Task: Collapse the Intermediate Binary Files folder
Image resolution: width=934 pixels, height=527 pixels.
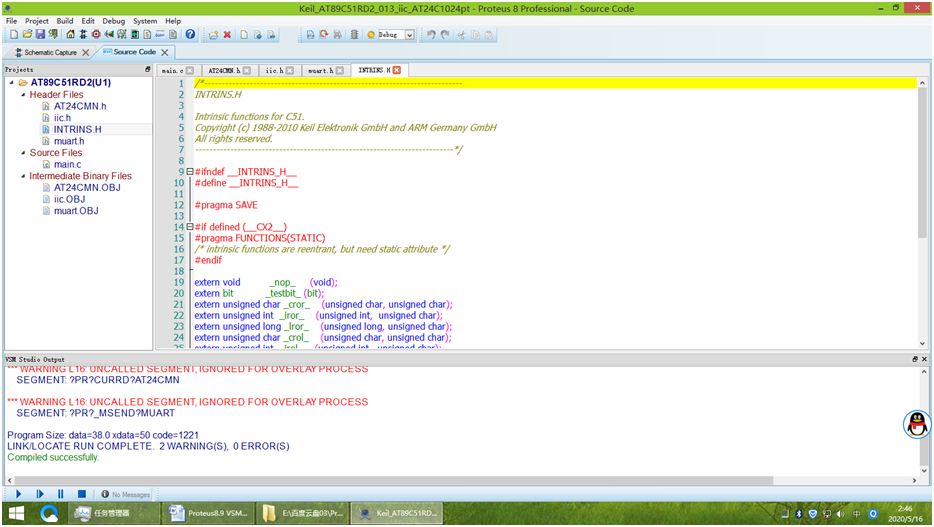Action: tap(23, 176)
